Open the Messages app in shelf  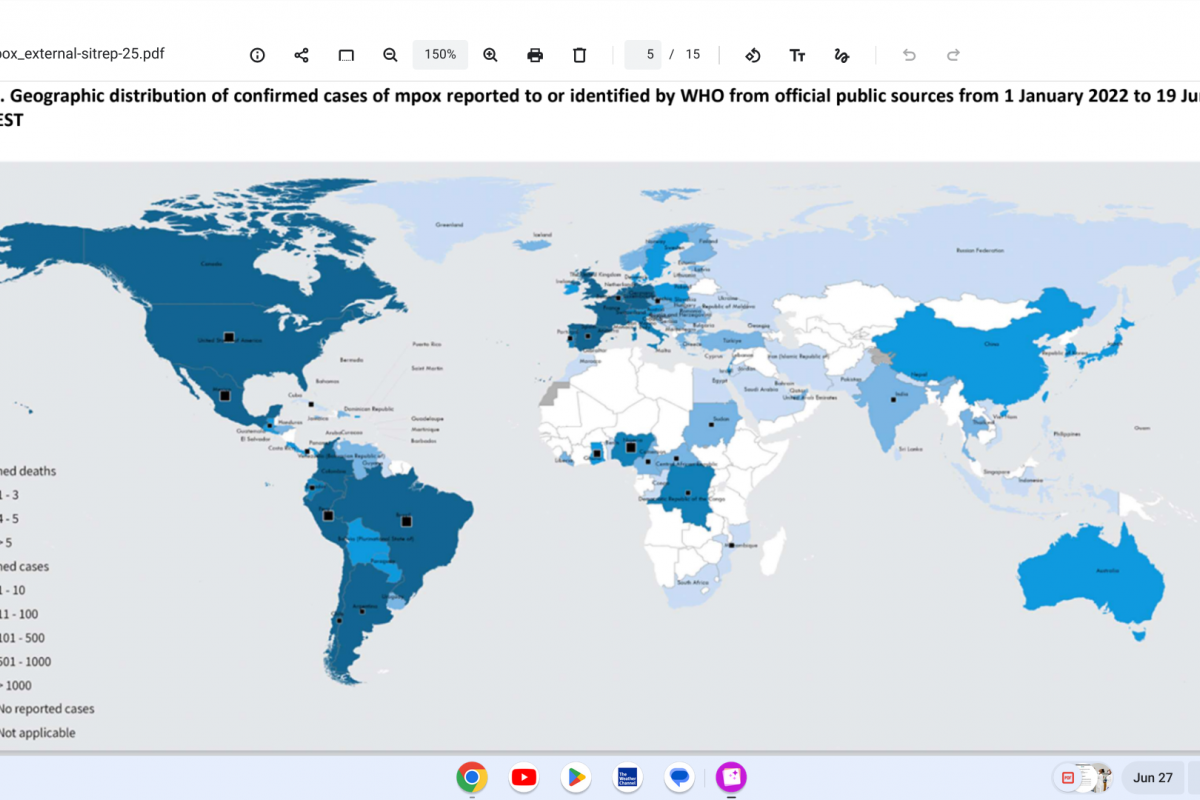point(680,777)
